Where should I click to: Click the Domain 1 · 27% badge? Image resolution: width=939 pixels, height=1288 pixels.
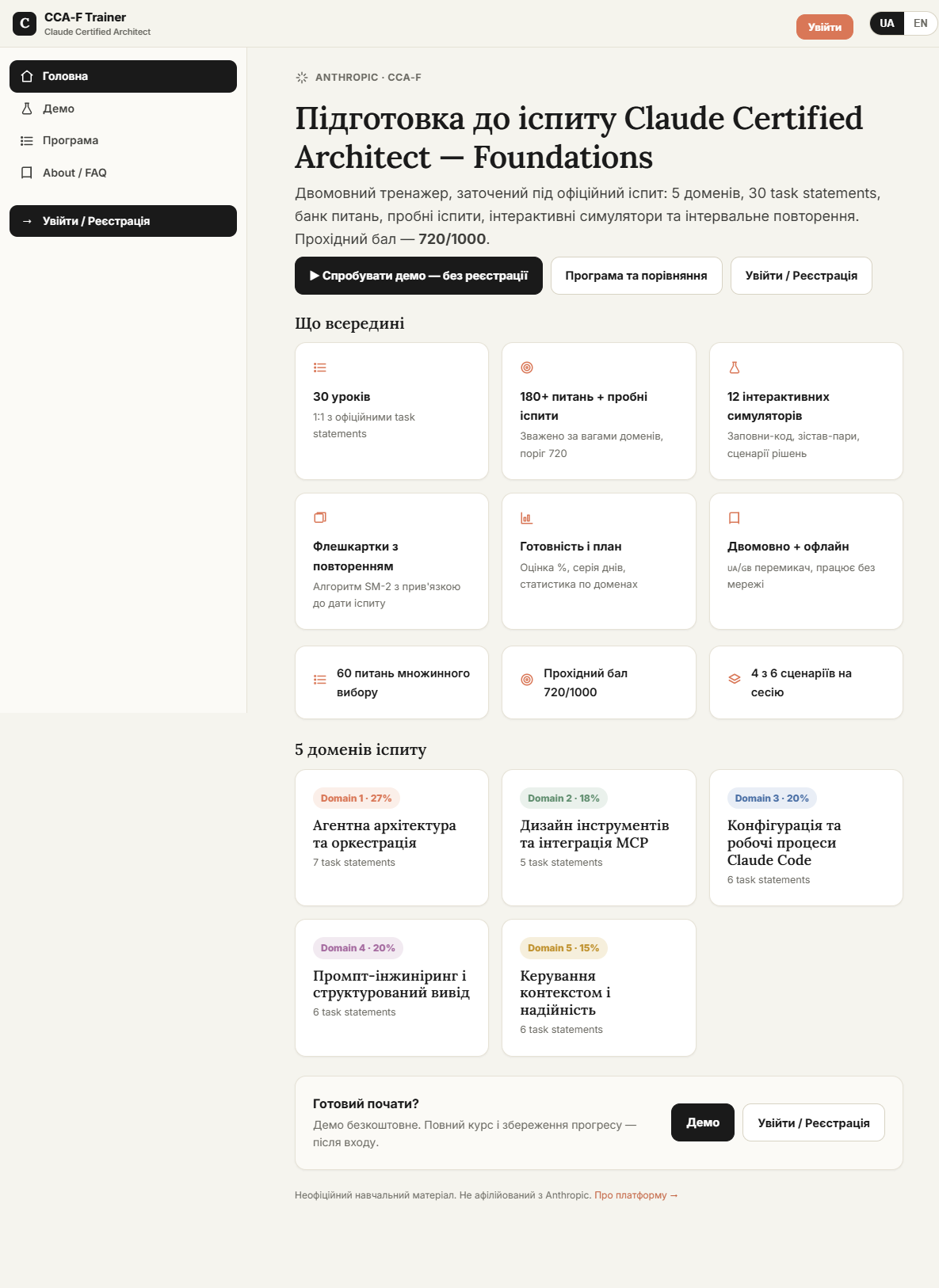pyautogui.click(x=356, y=798)
